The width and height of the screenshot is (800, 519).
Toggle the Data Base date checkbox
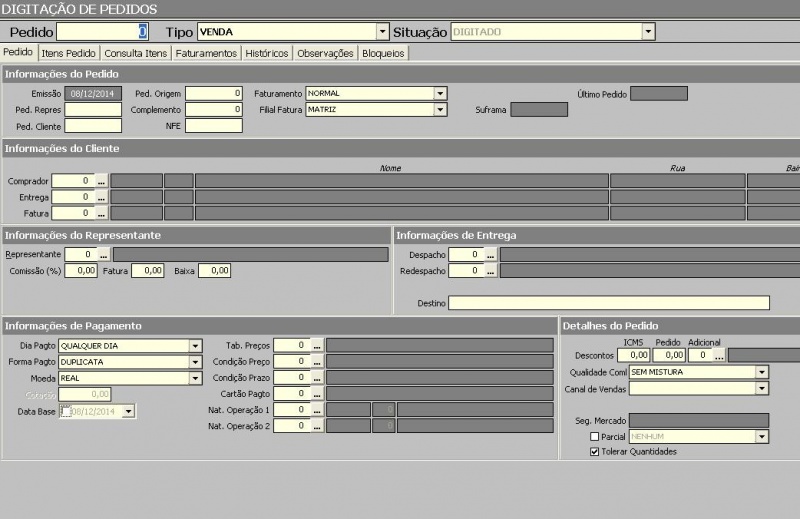point(66,411)
